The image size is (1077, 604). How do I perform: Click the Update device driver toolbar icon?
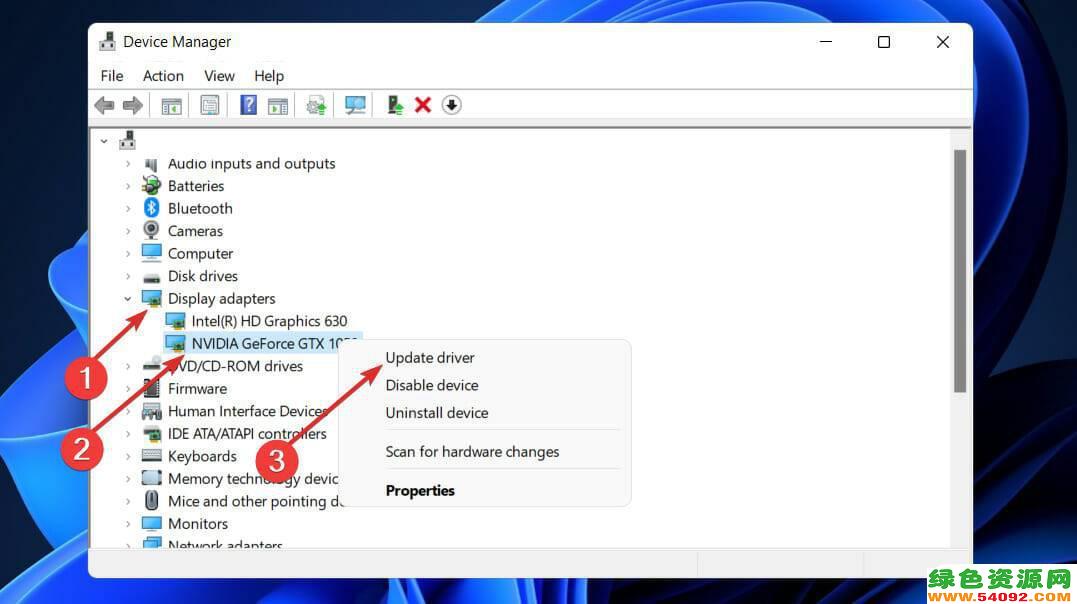point(316,105)
